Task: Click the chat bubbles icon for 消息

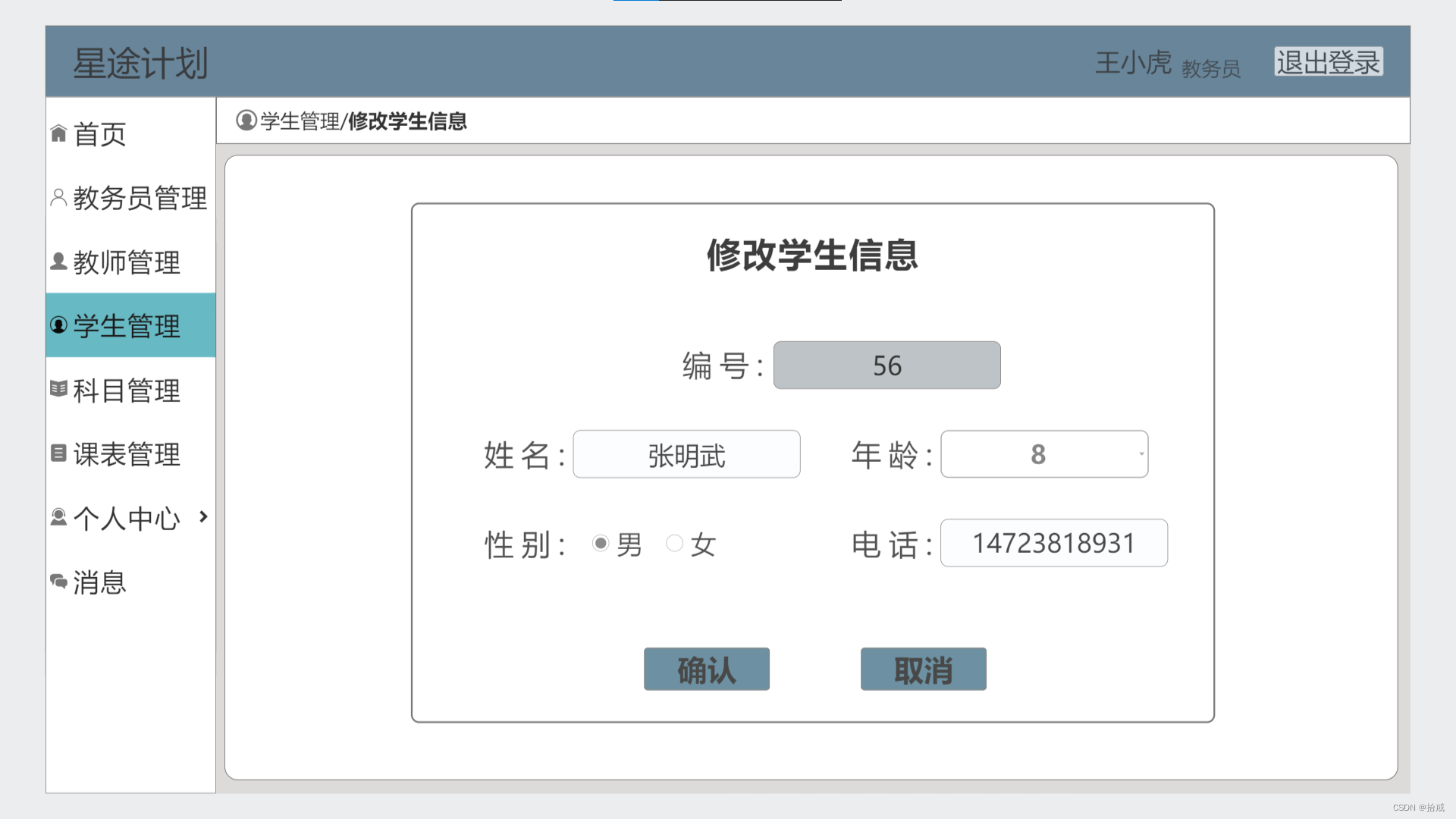Action: coord(58,582)
